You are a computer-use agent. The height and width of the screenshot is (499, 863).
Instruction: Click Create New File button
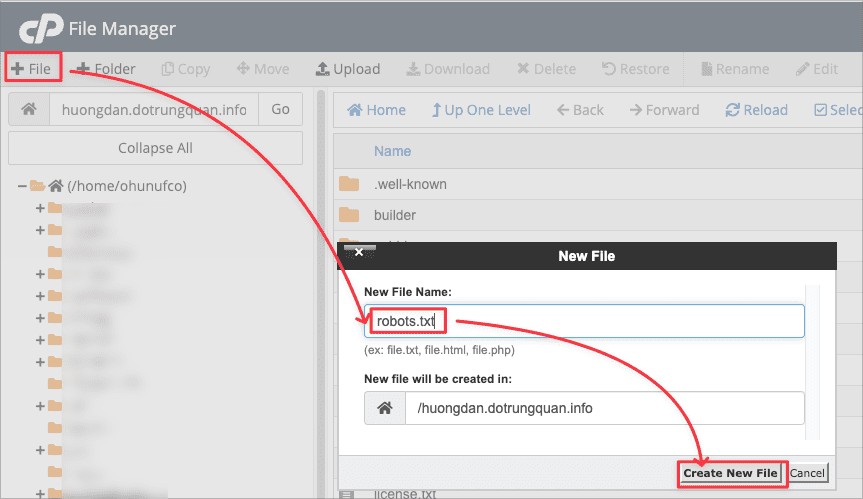[x=730, y=473]
